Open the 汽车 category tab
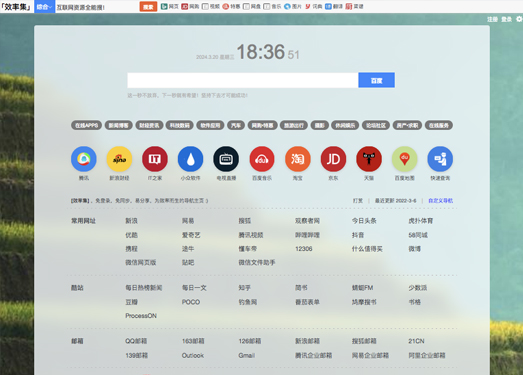 click(x=236, y=125)
